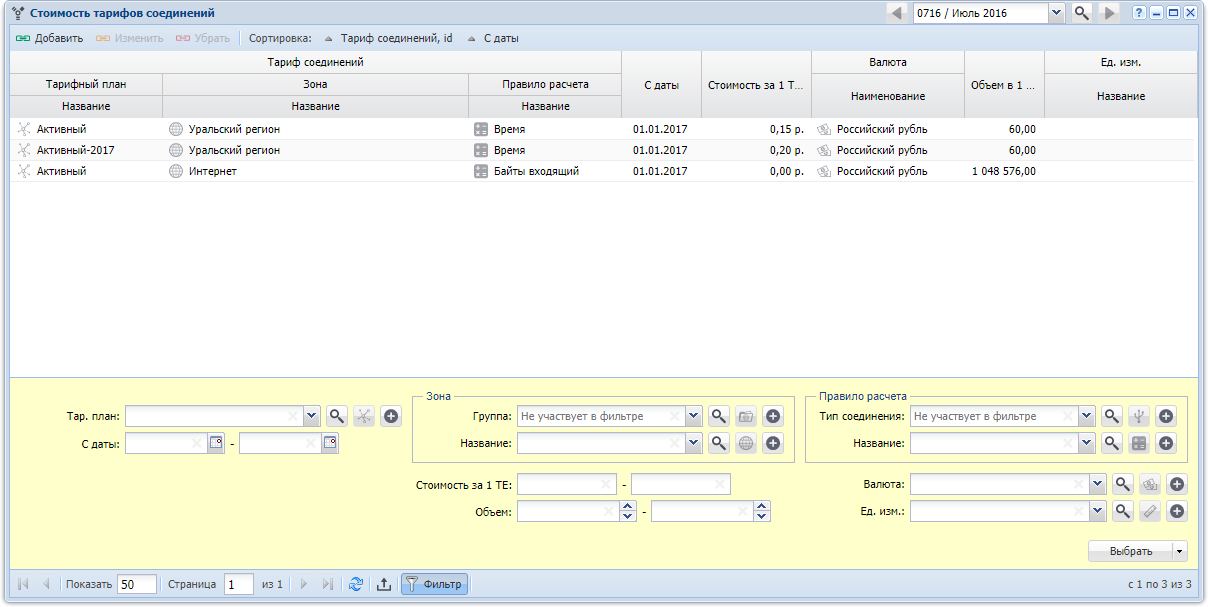Add currency plus icon
Image resolution: width=1208 pixels, height=607 pixels.
point(1177,484)
